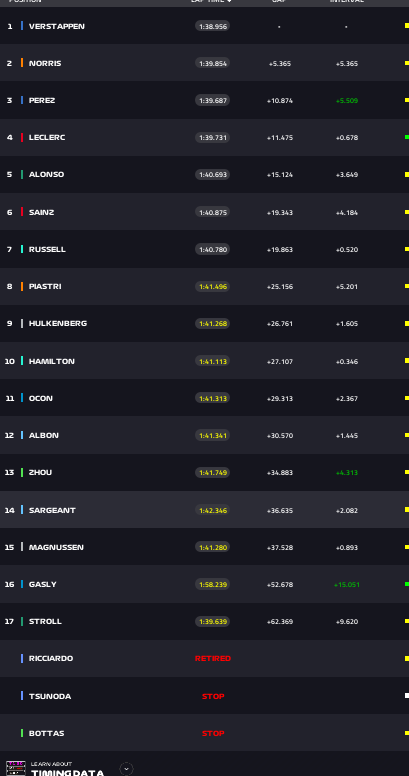Click Gasly's green status indicator on right

(x=407, y=584)
